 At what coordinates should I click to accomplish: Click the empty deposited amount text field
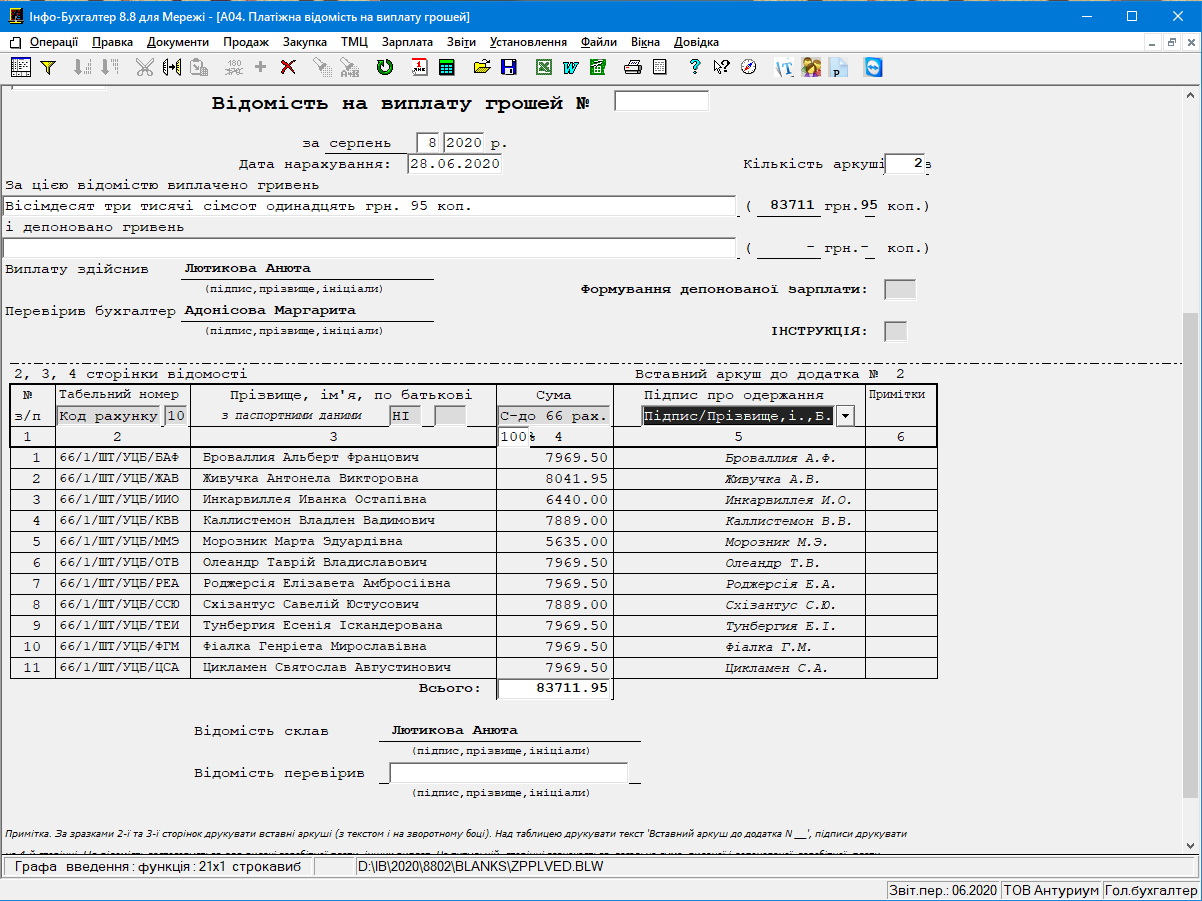point(370,247)
